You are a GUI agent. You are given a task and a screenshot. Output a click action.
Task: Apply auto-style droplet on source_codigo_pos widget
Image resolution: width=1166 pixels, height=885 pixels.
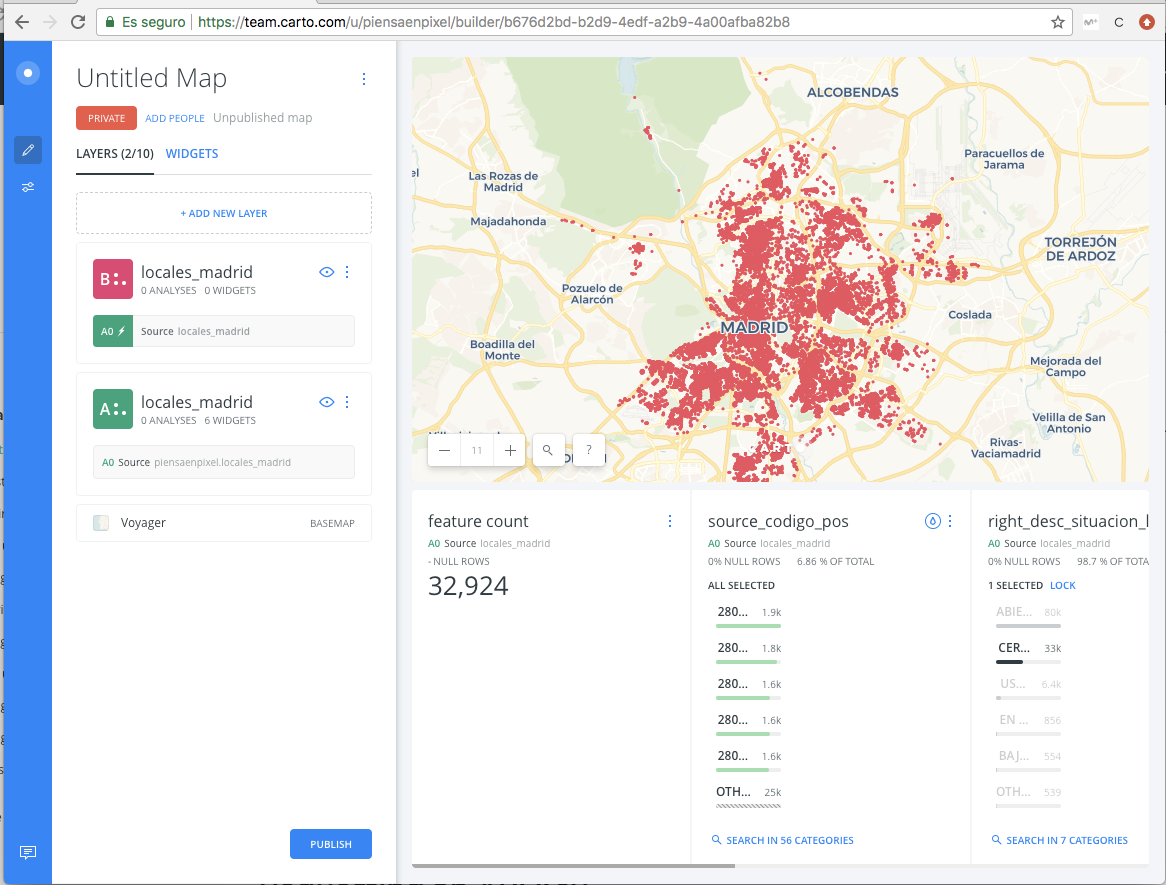933,521
